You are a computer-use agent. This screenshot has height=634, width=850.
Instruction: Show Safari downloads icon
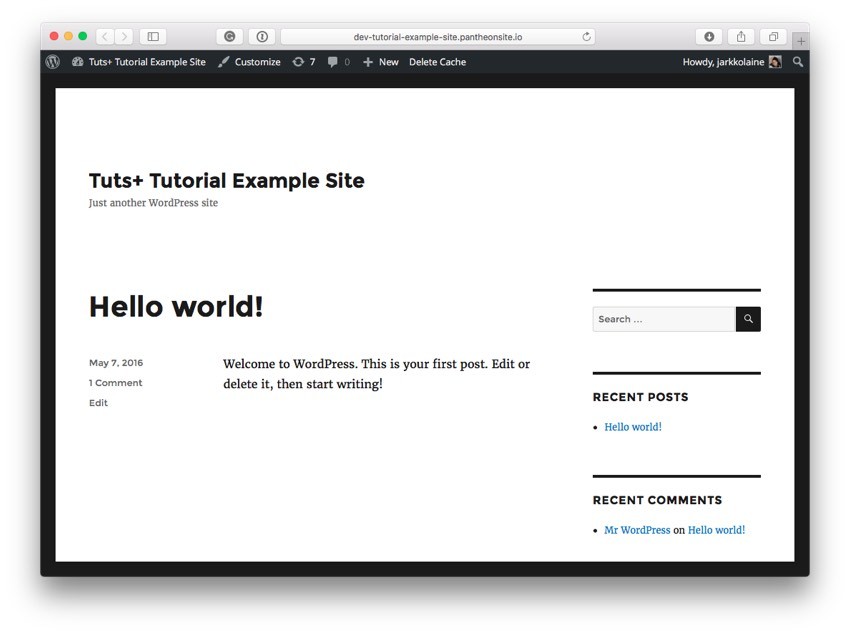[x=709, y=36]
